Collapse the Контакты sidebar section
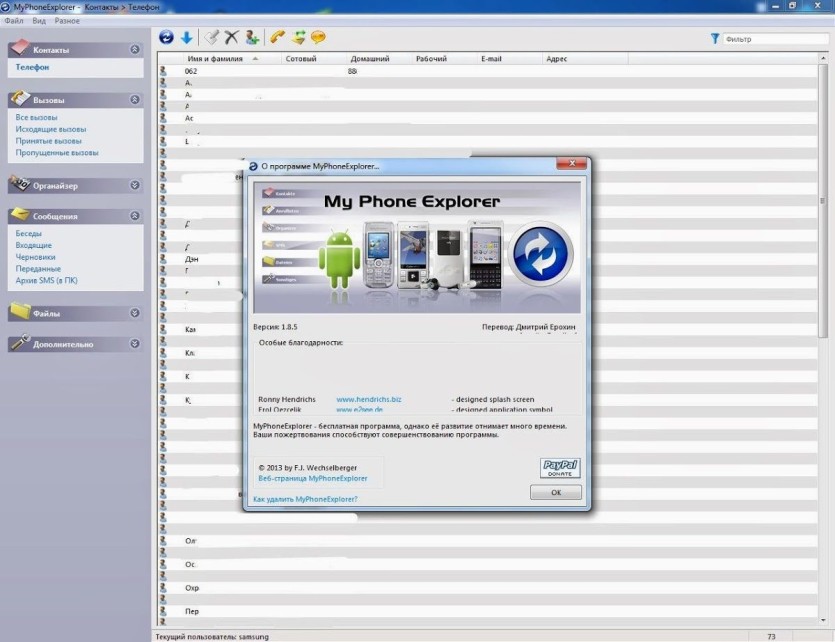This screenshot has height=642, width=835. coord(135,50)
